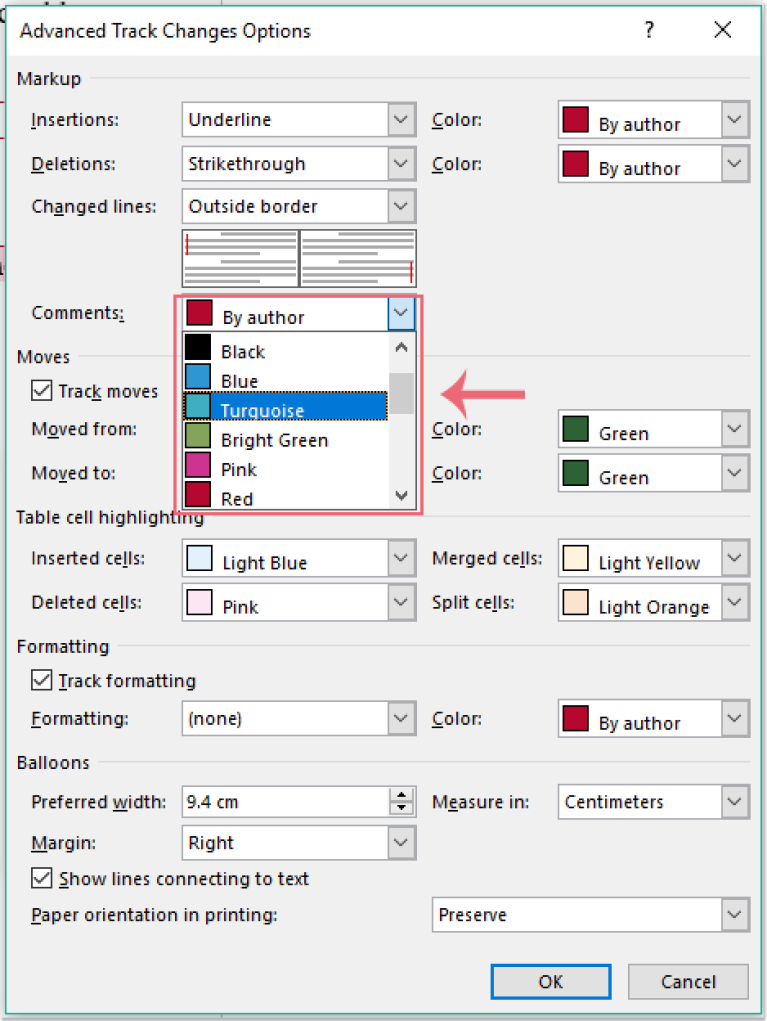Open the Inserted cells color dropdown

[401, 558]
